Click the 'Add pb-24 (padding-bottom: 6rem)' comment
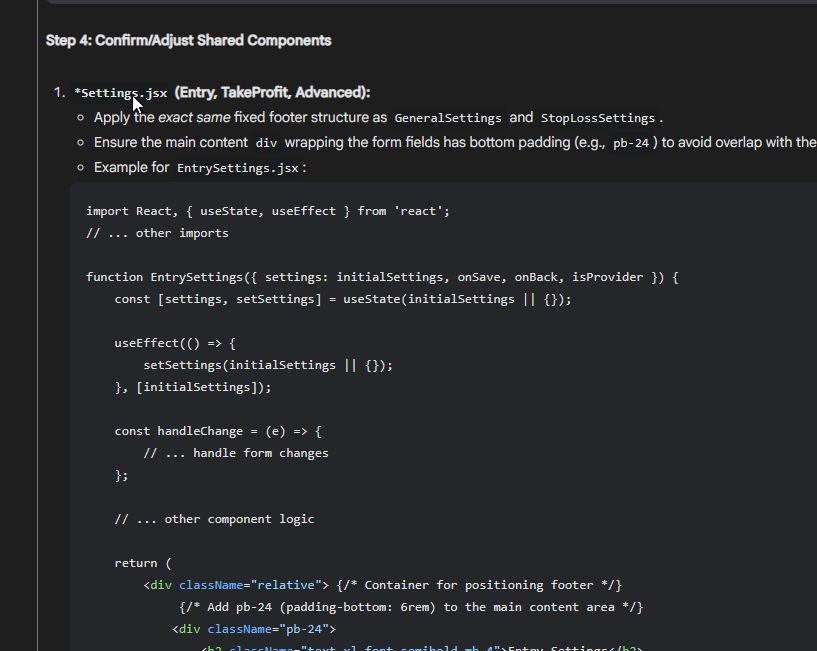 point(411,607)
